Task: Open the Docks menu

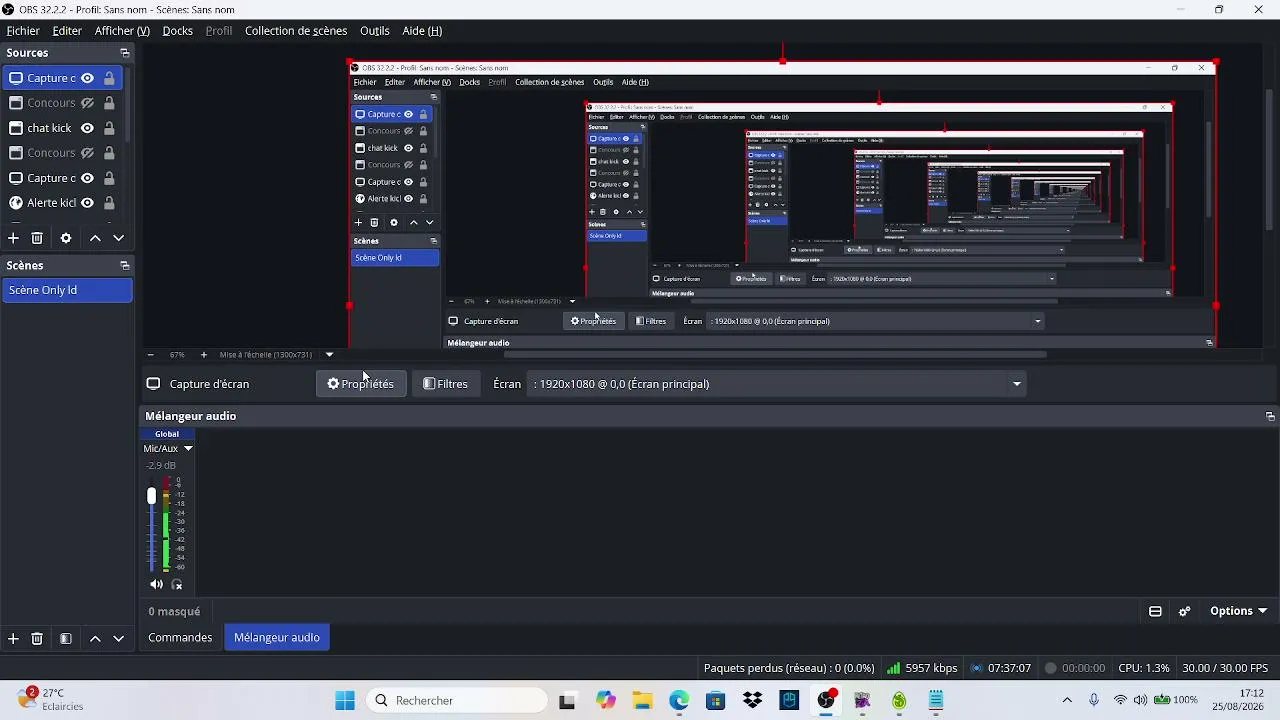Action: pos(177,31)
